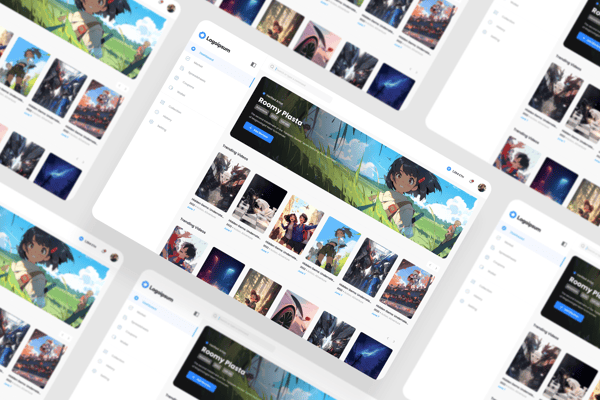This screenshot has height=400, width=600.
Task: Open the pink car thumbnail in the top-center dashboard
Action: coord(317,44)
